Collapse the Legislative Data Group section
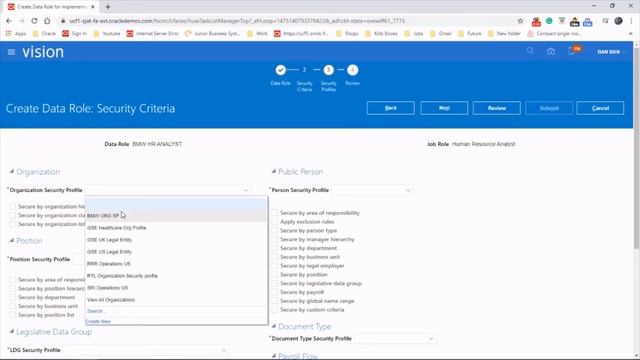The height and width of the screenshot is (360, 640). [x=12, y=331]
